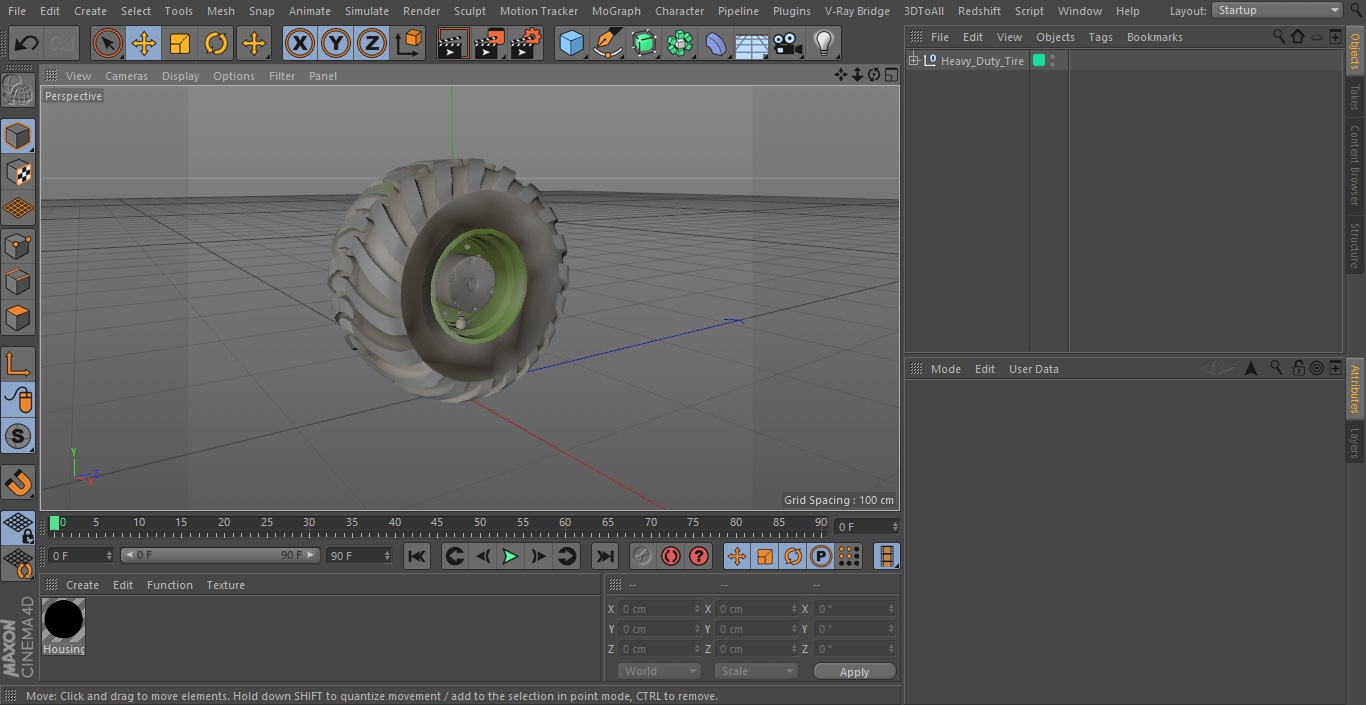Go to end of animation
The width and height of the screenshot is (1366, 705).
605,556
